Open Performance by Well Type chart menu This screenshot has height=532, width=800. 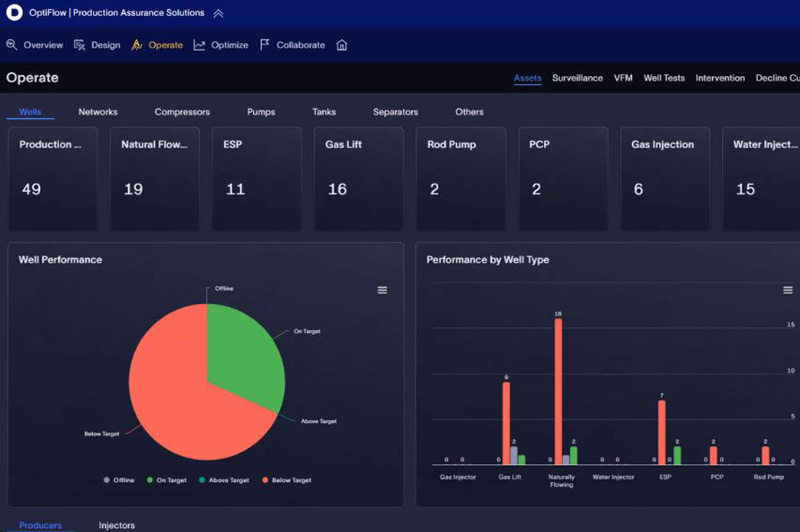pos(788,290)
